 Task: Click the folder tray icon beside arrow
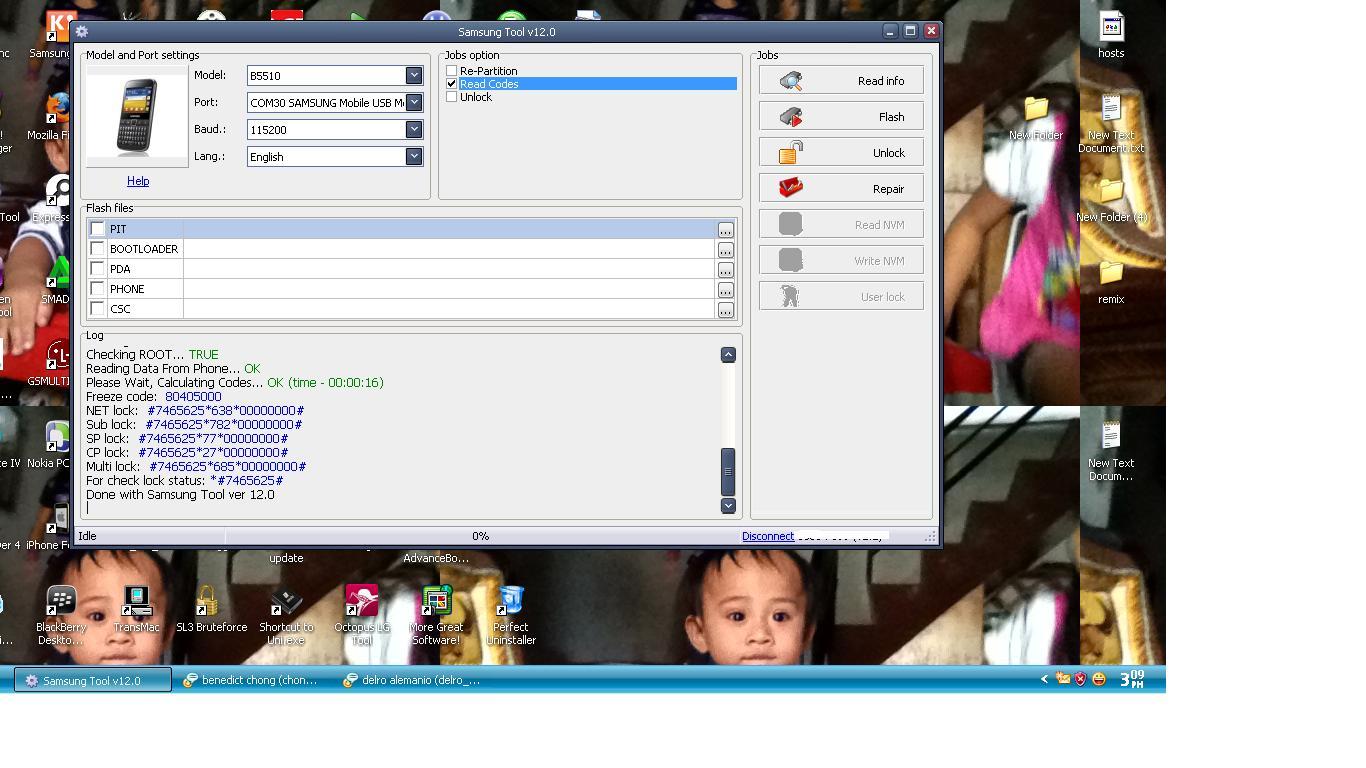pyautogui.click(x=1063, y=679)
